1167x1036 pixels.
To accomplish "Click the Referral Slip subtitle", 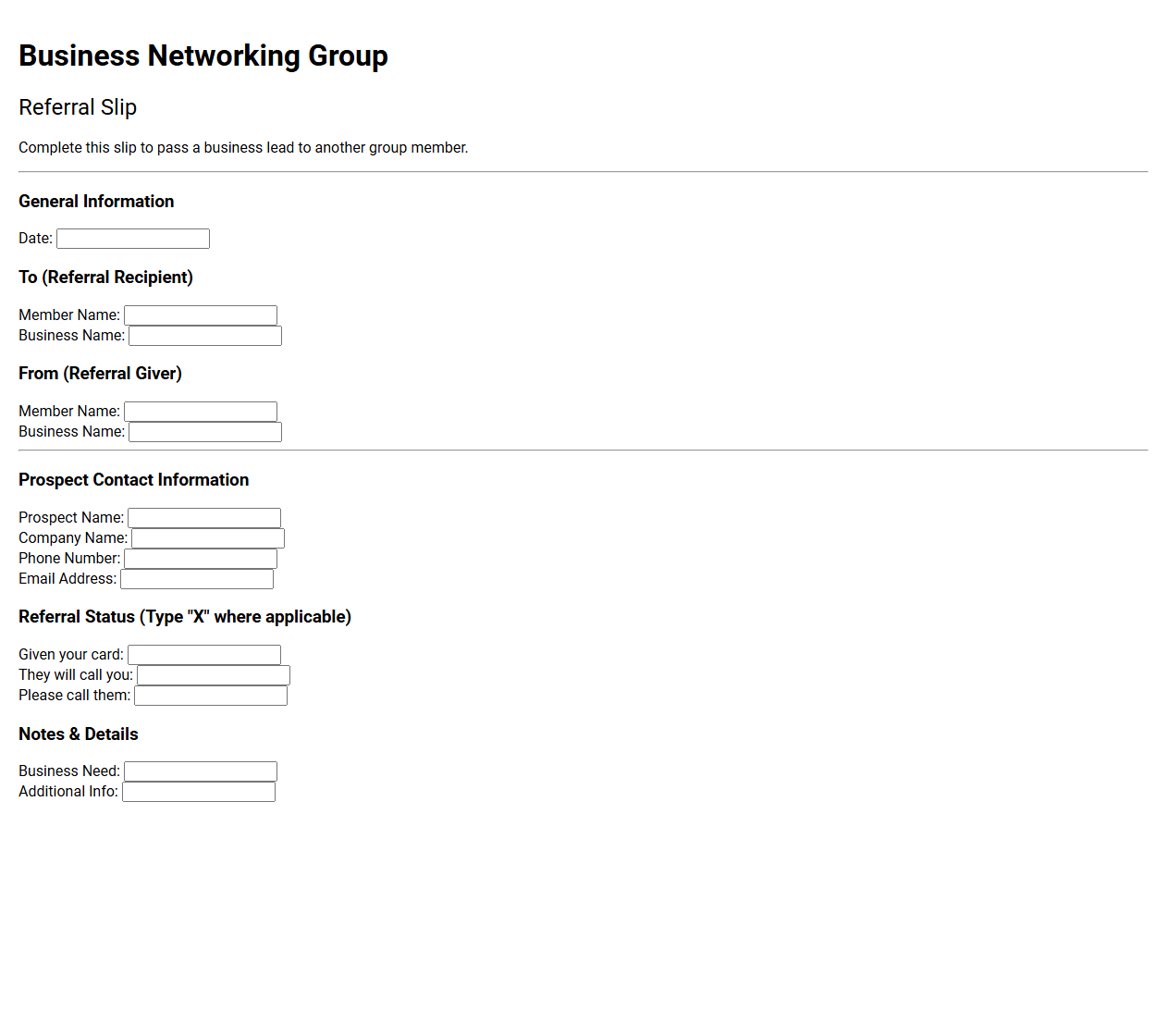I will pyautogui.click(x=78, y=107).
